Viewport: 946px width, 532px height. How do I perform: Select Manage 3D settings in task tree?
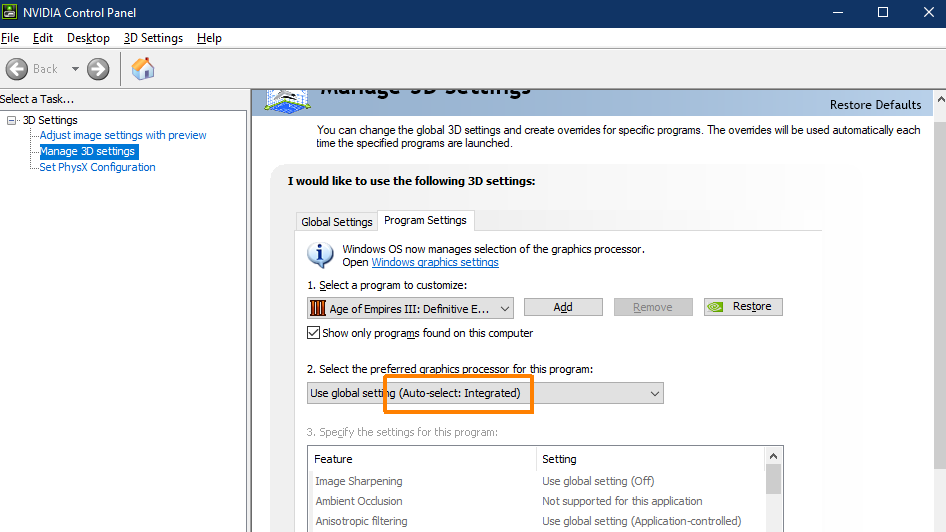click(x=88, y=151)
